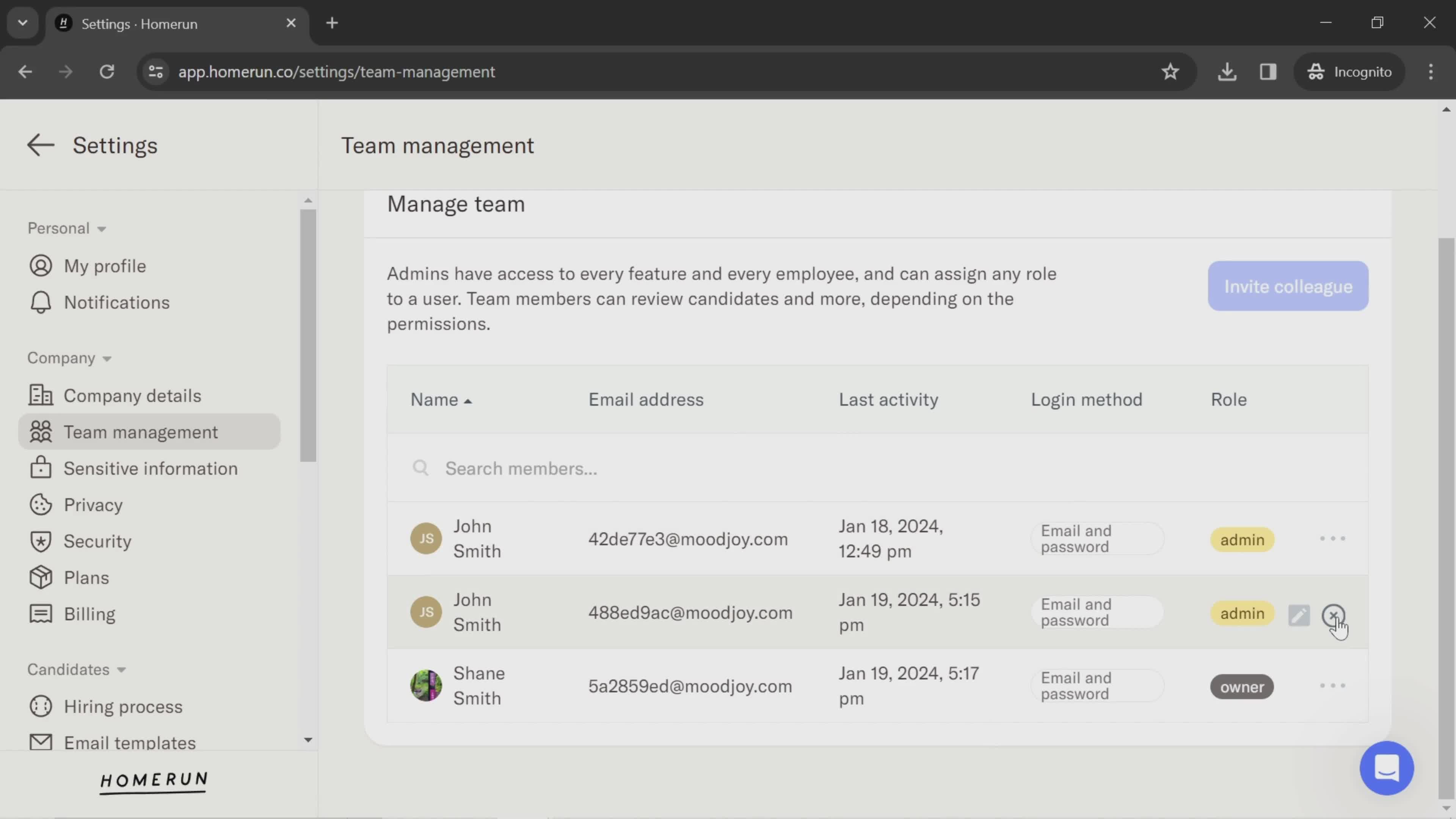1456x819 pixels.
Task: Go back in browser history
Action: pyautogui.click(x=25, y=72)
